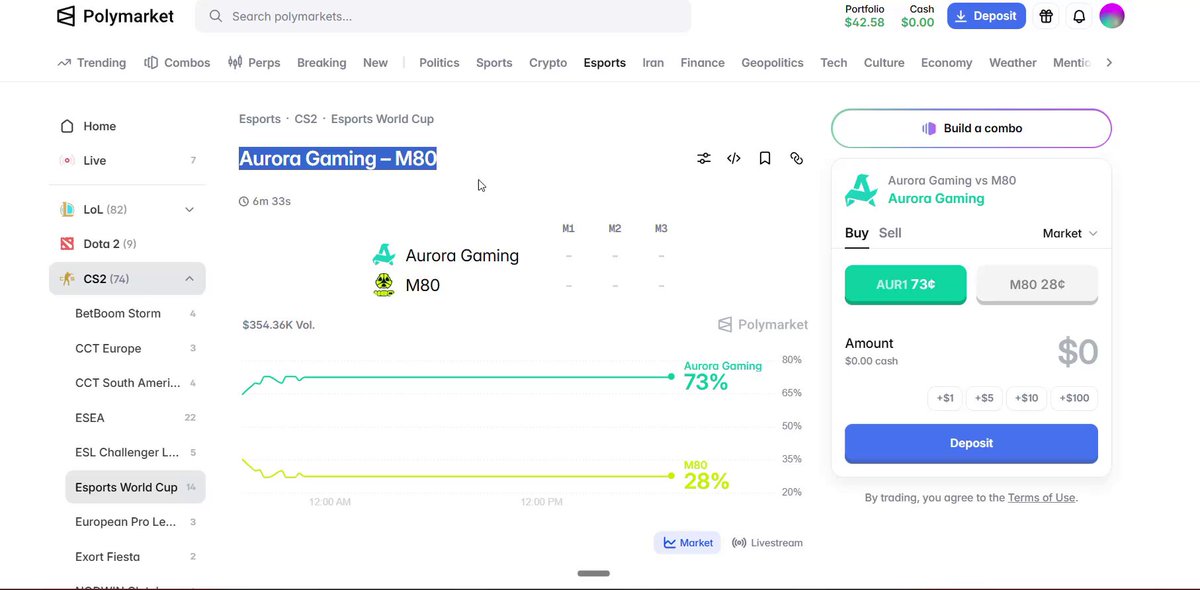Open the profile avatar menu
The width and height of the screenshot is (1200, 590).
tap(1112, 16)
